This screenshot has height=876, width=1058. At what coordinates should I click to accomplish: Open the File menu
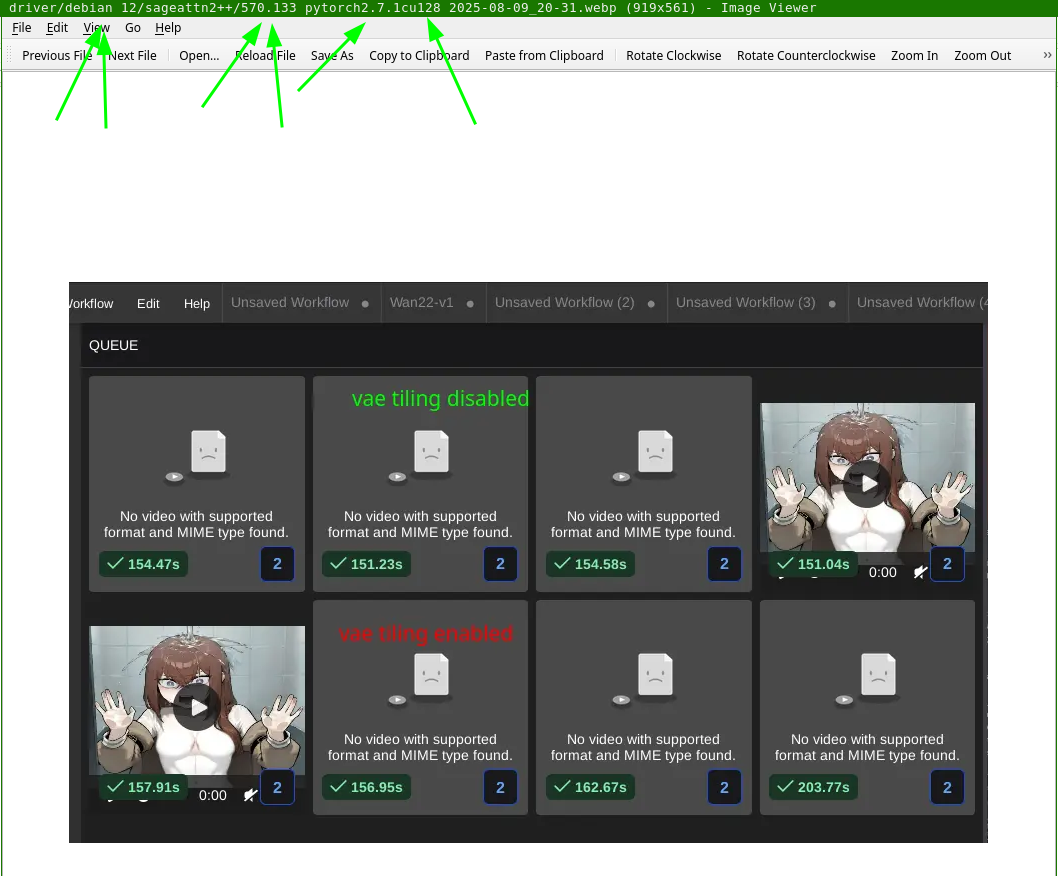coord(22,28)
